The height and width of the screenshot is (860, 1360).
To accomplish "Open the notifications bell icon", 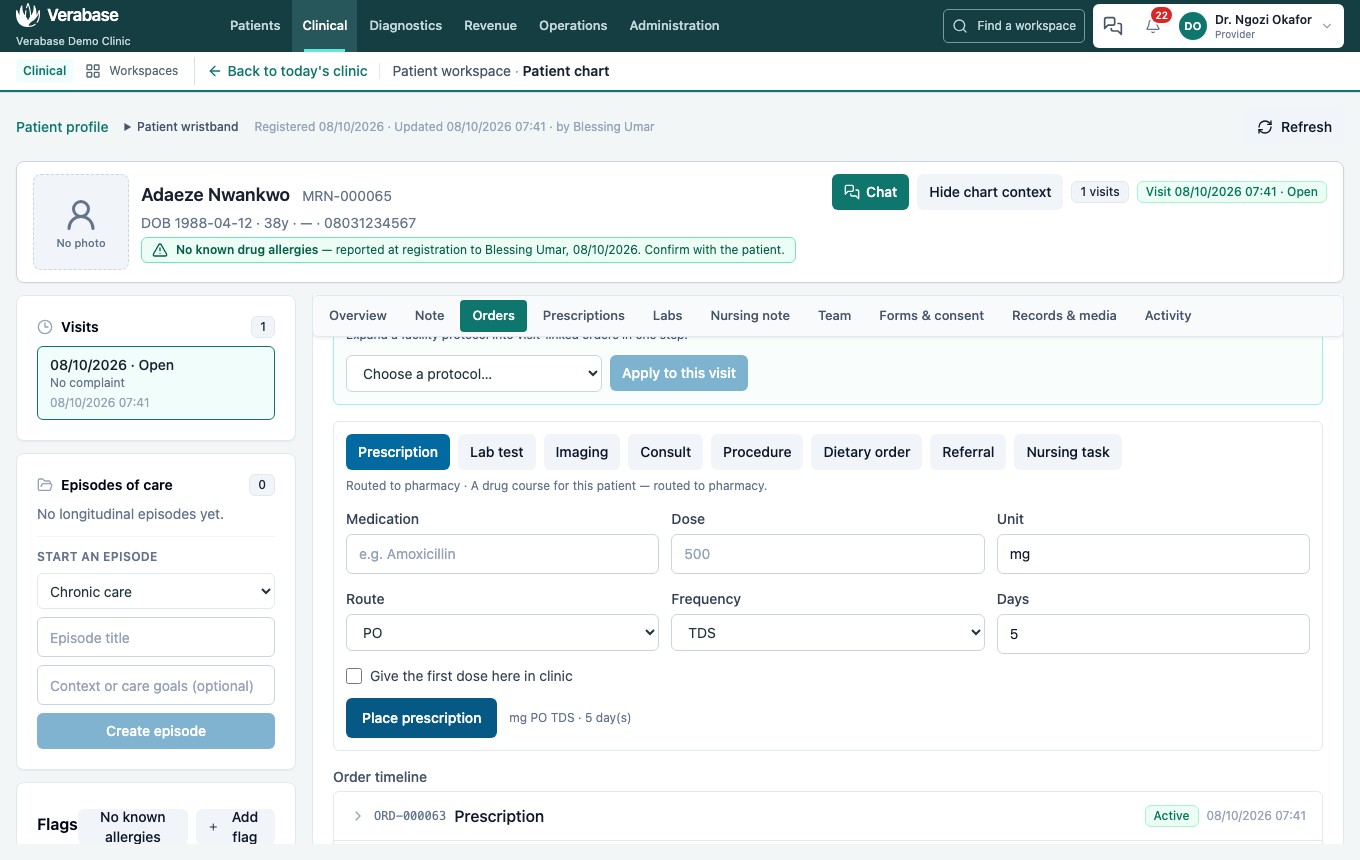I will [1153, 26].
